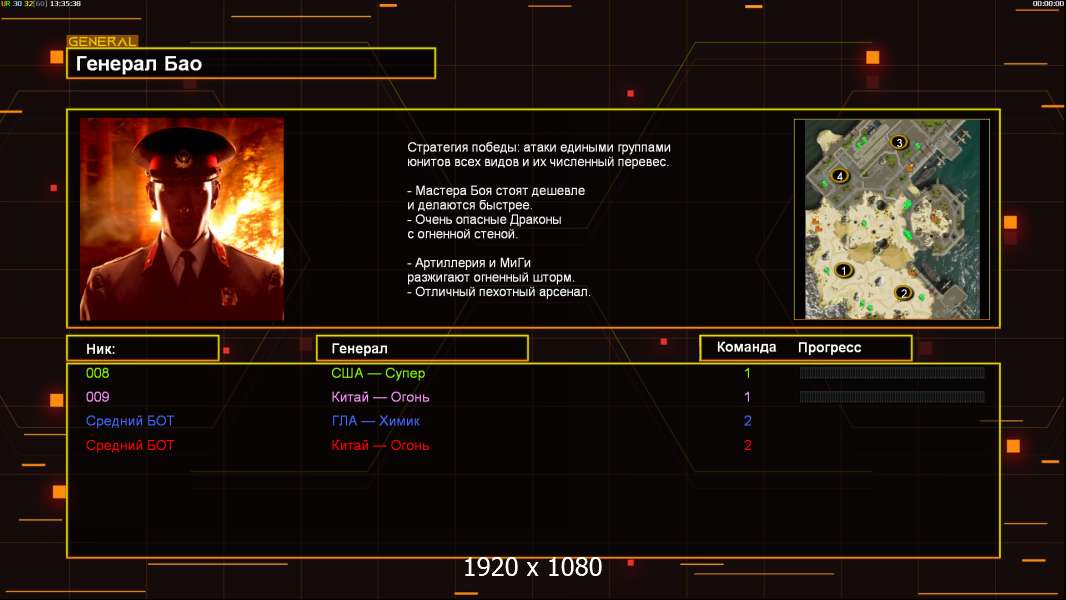Click loading progress bar for 009

[892, 396]
